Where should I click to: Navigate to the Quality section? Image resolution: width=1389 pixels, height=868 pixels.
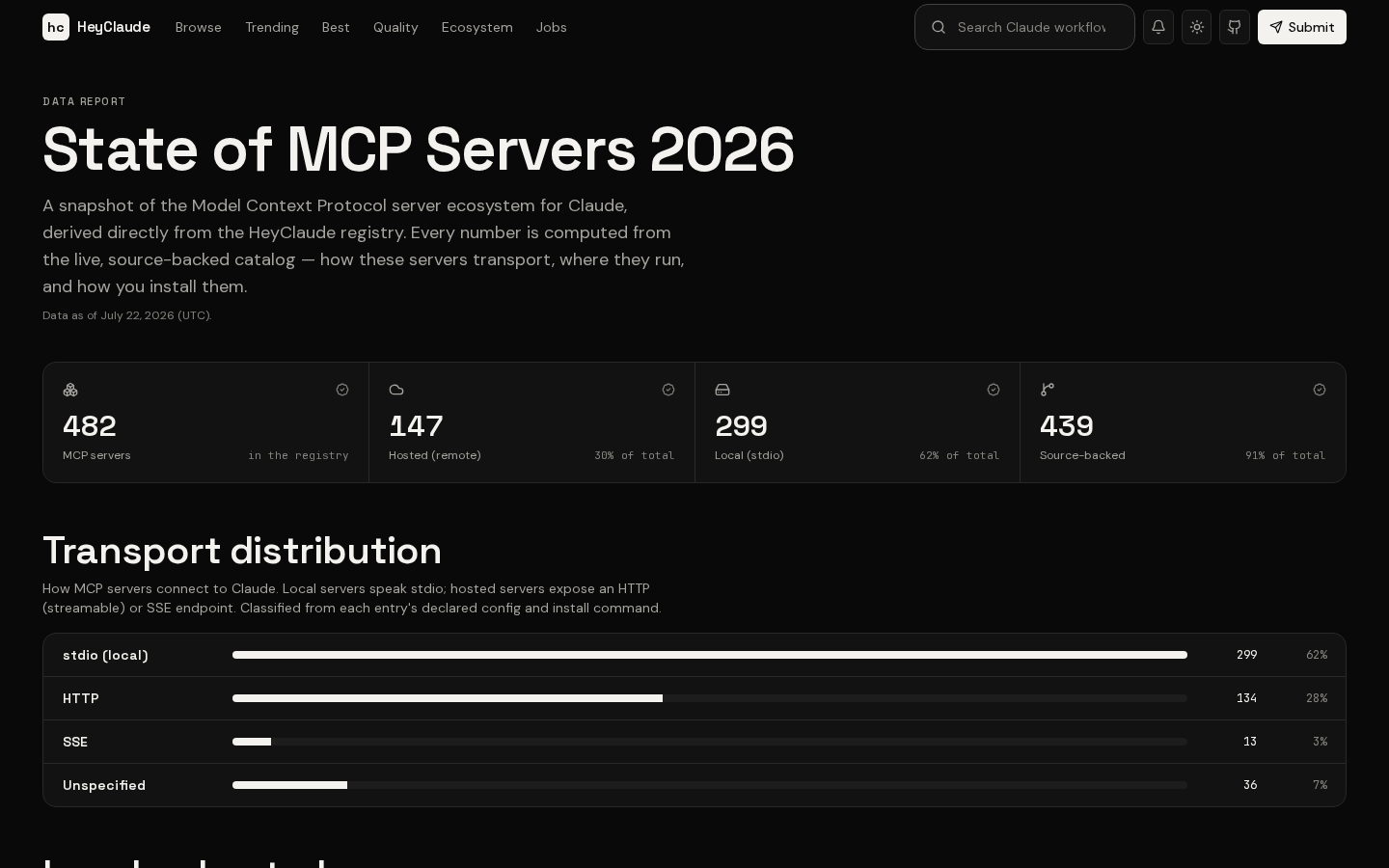tap(395, 27)
